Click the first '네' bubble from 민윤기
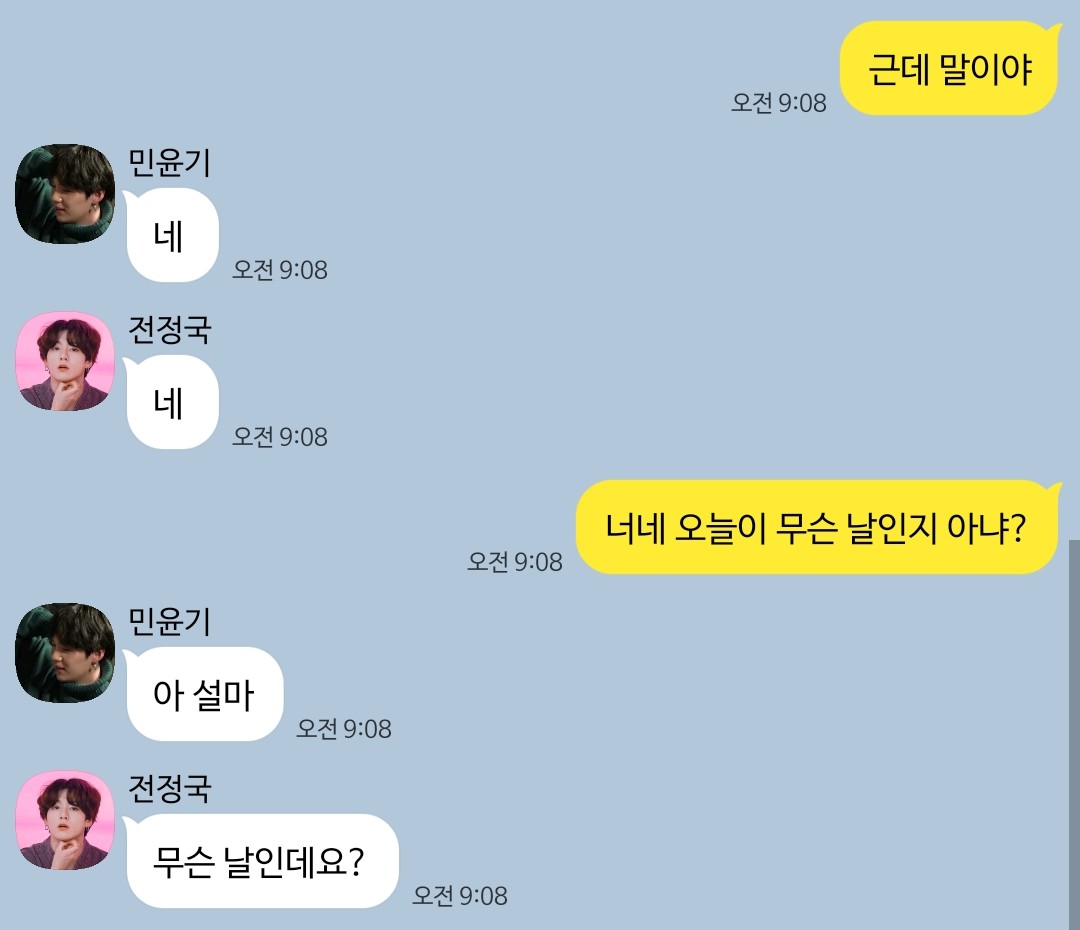The width and height of the screenshot is (1080, 930). [171, 236]
